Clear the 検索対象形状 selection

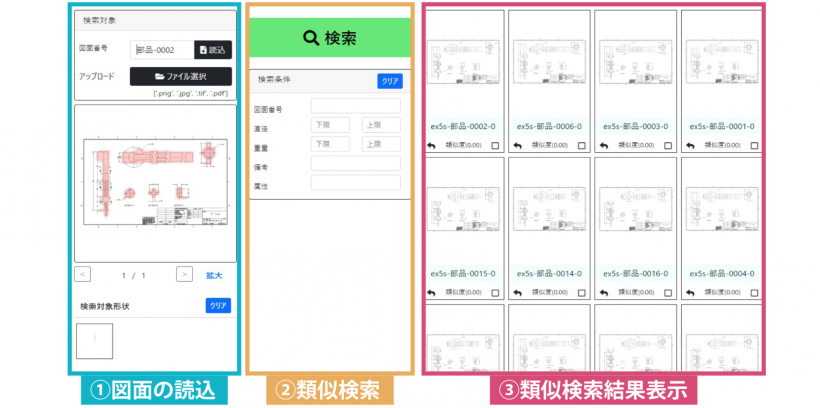pyautogui.click(x=218, y=306)
